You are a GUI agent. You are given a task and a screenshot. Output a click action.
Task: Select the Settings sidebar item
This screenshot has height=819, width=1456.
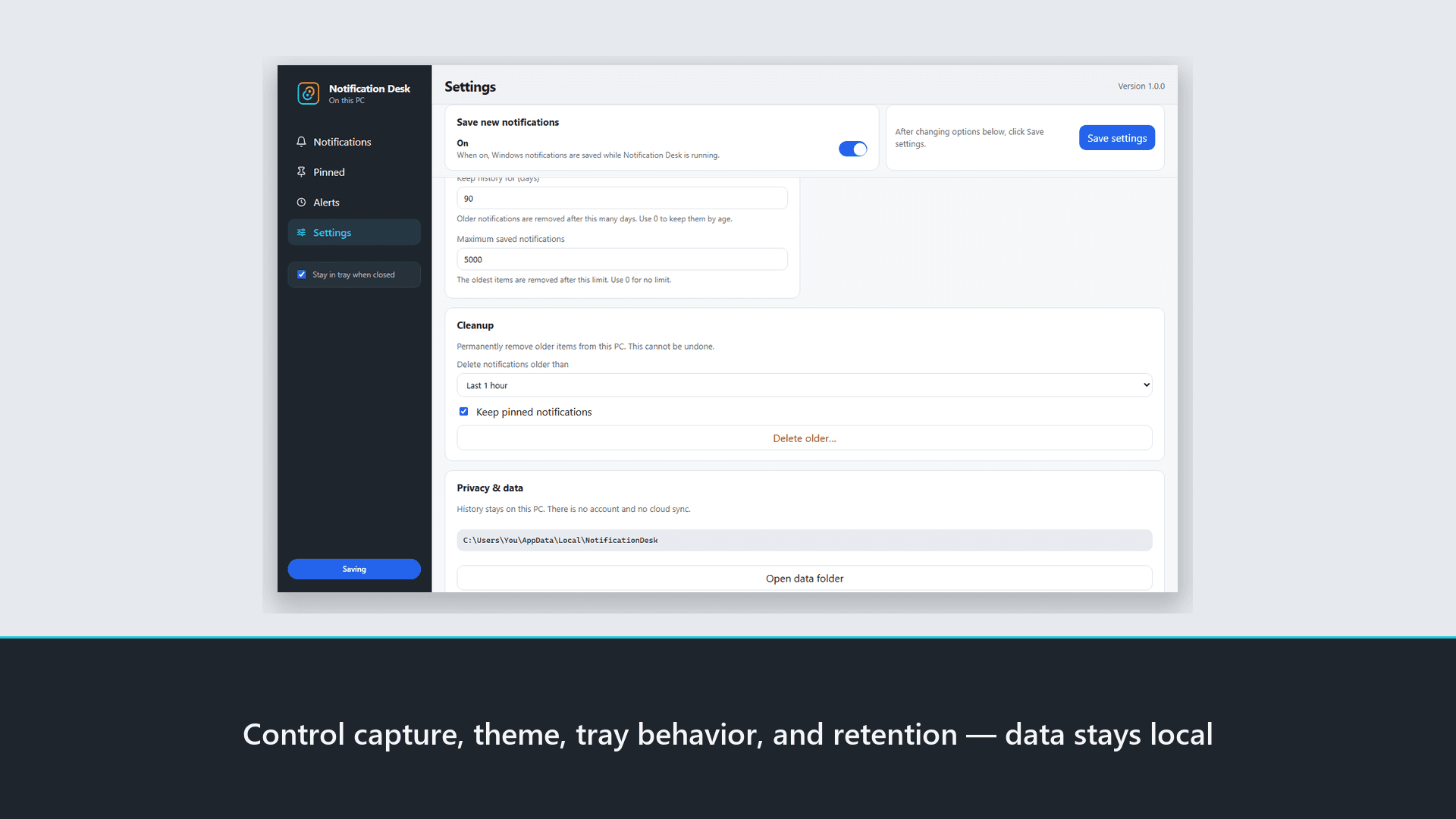click(x=354, y=233)
